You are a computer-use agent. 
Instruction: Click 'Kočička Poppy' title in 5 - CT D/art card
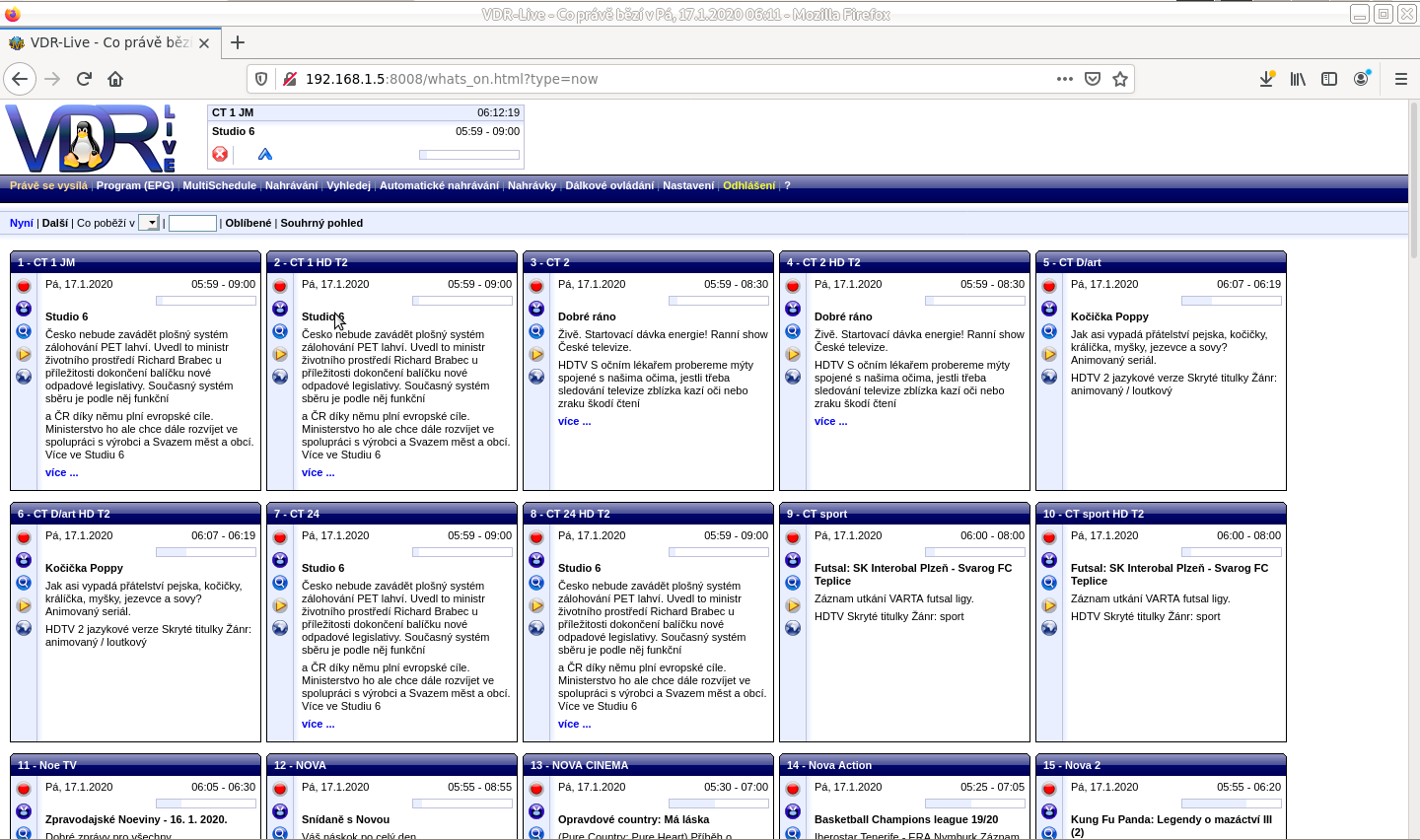coord(1109,316)
